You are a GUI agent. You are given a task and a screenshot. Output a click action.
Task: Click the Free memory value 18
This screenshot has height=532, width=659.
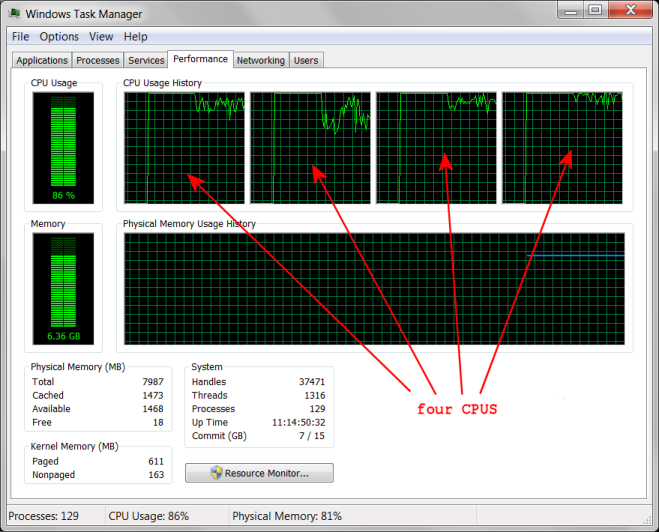158,422
